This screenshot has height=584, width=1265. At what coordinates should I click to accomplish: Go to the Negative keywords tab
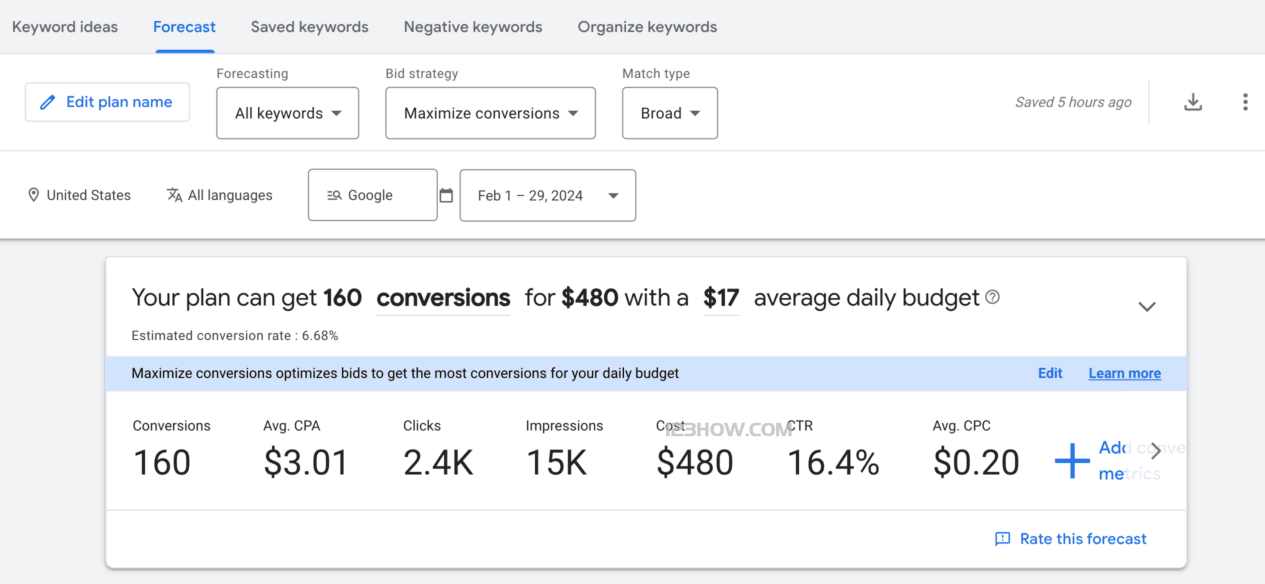pyautogui.click(x=473, y=27)
